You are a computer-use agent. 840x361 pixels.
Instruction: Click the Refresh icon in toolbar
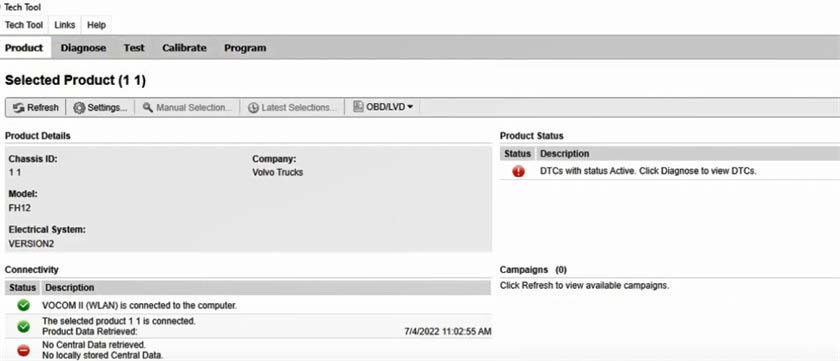click(x=19, y=108)
